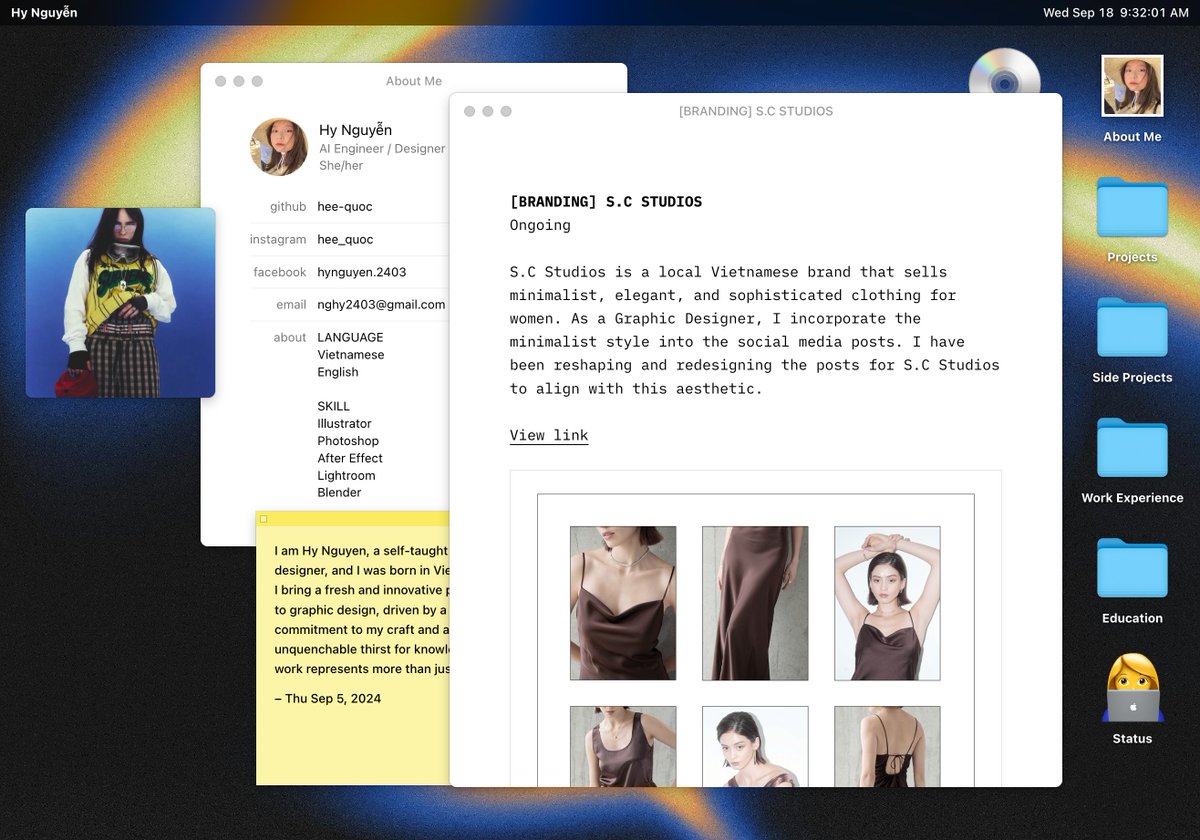Open the Status emoji icon
1200x840 pixels.
point(1132,688)
